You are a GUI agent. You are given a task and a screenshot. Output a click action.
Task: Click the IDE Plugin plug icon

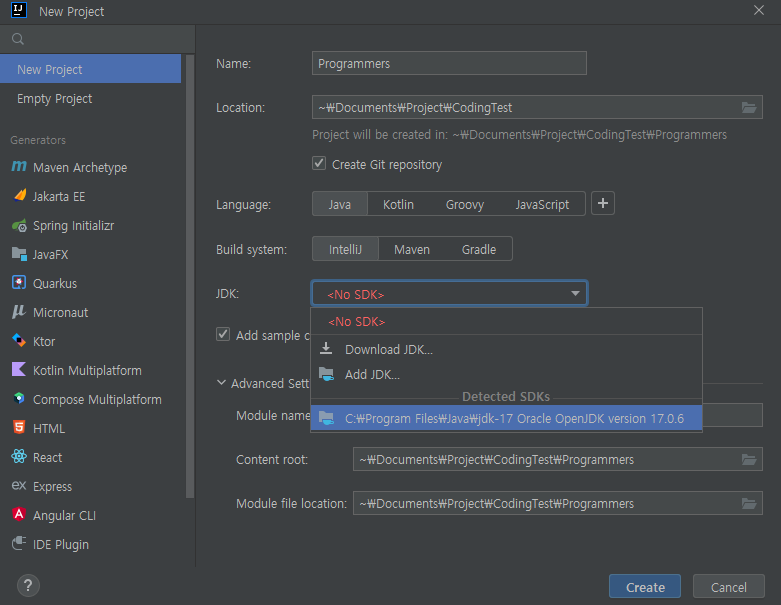point(19,543)
